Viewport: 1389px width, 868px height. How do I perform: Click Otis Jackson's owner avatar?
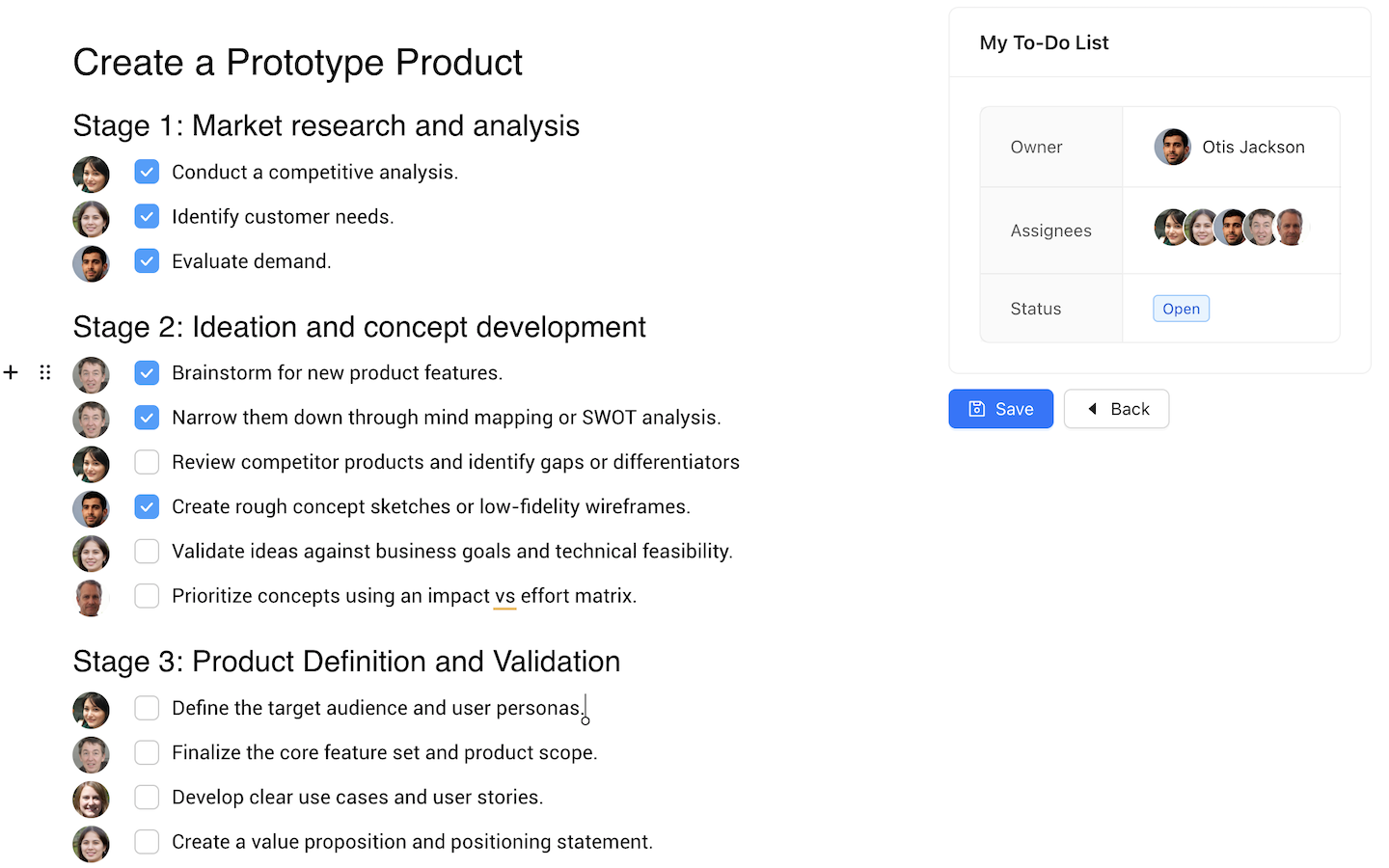click(1172, 147)
